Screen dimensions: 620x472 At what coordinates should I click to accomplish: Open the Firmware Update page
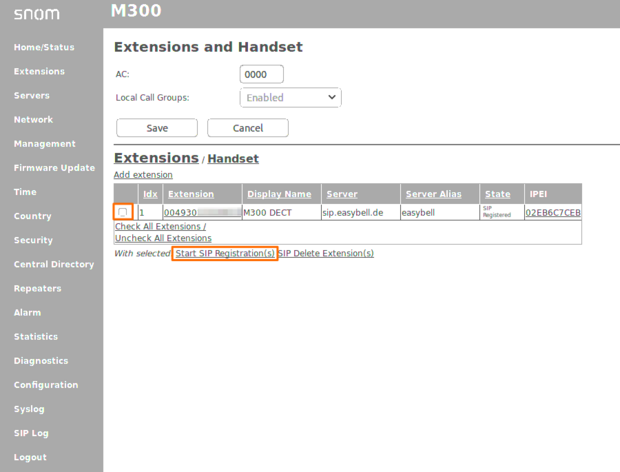tap(54, 168)
